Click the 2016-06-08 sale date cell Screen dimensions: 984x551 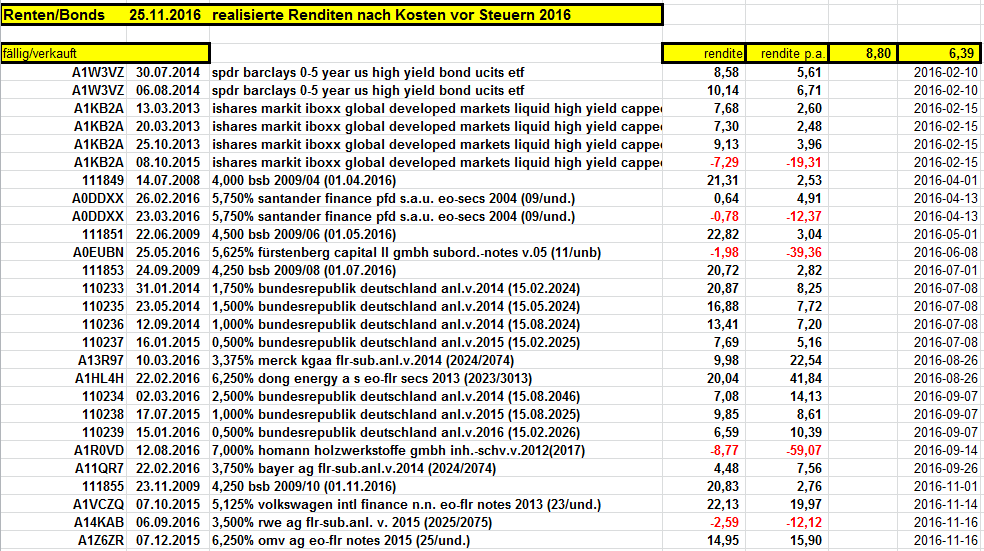pyautogui.click(x=939, y=252)
